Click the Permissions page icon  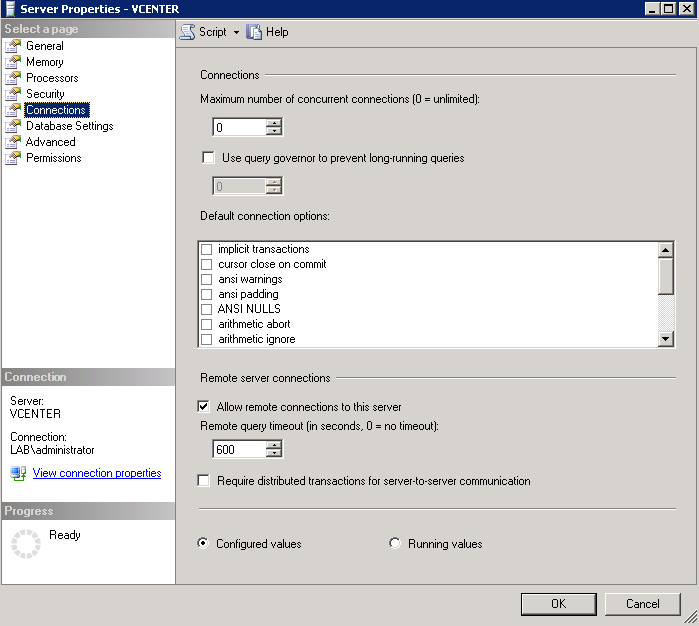[x=13, y=158]
